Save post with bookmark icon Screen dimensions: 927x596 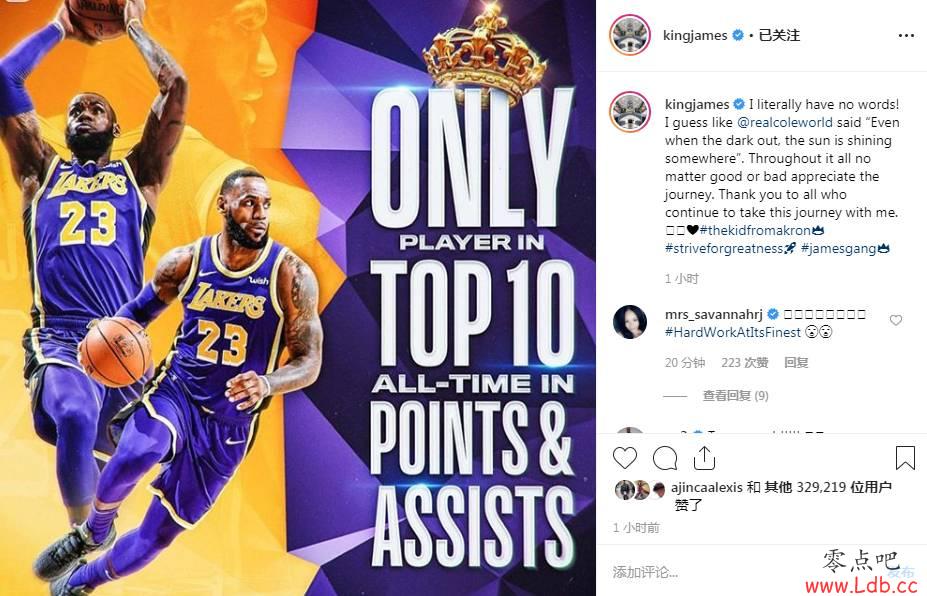tap(905, 458)
